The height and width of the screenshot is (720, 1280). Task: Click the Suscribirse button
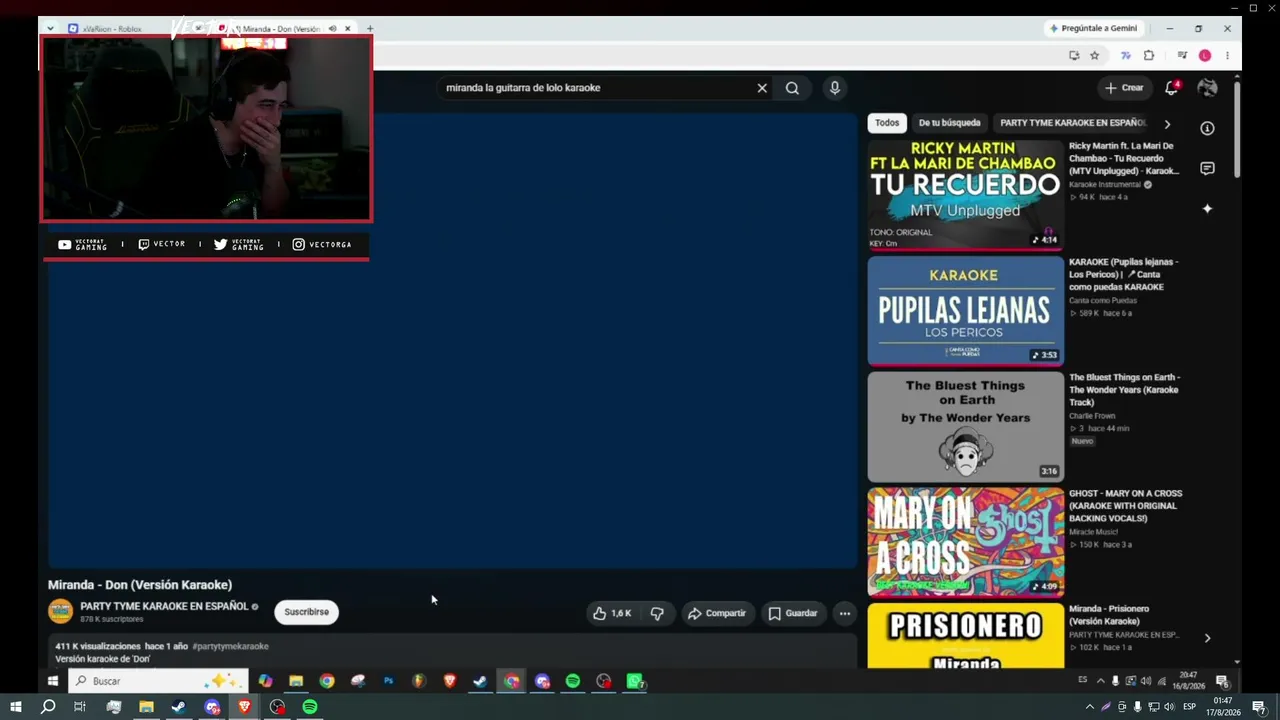[x=306, y=612]
